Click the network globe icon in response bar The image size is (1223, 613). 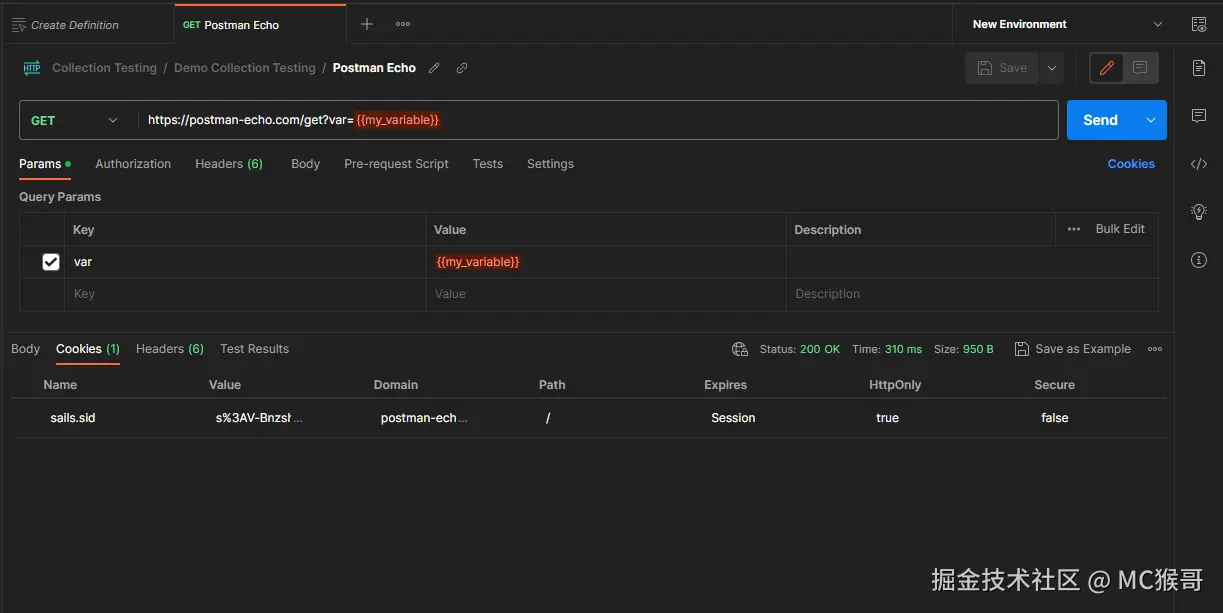click(740, 349)
